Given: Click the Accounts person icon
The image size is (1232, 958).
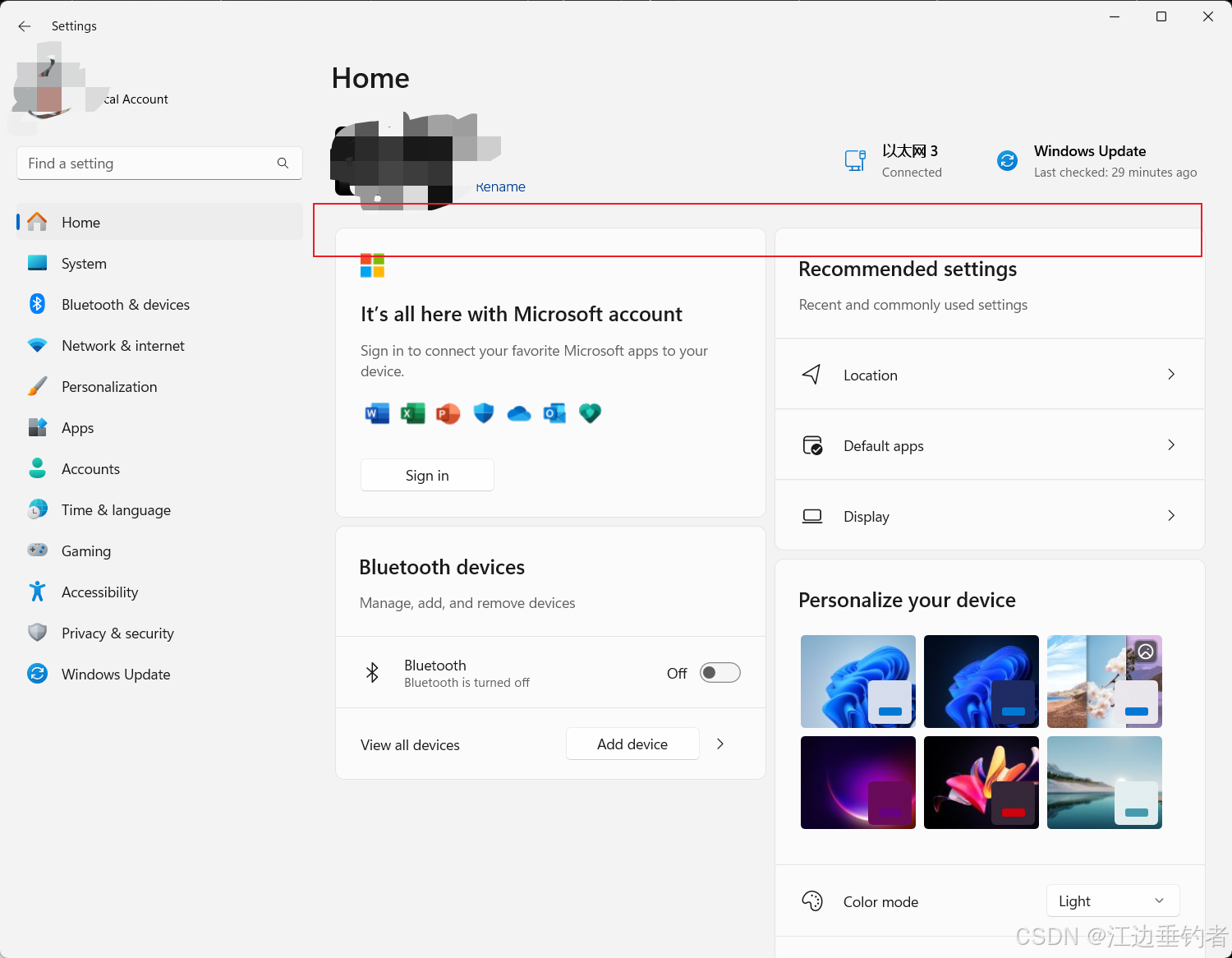Looking at the screenshot, I should [x=37, y=468].
